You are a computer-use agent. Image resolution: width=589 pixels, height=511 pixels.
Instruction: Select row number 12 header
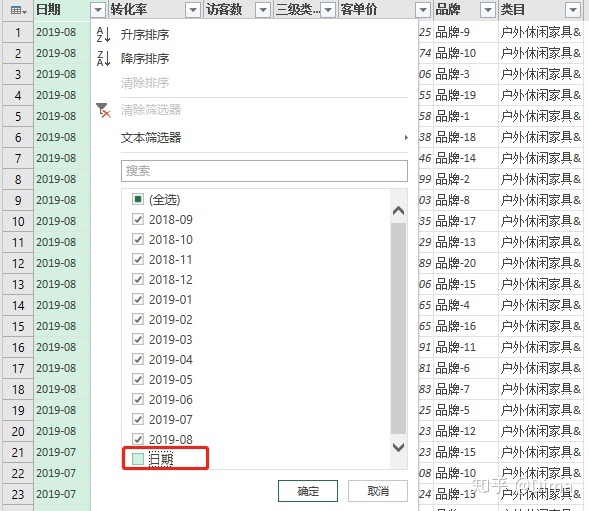pos(18,263)
